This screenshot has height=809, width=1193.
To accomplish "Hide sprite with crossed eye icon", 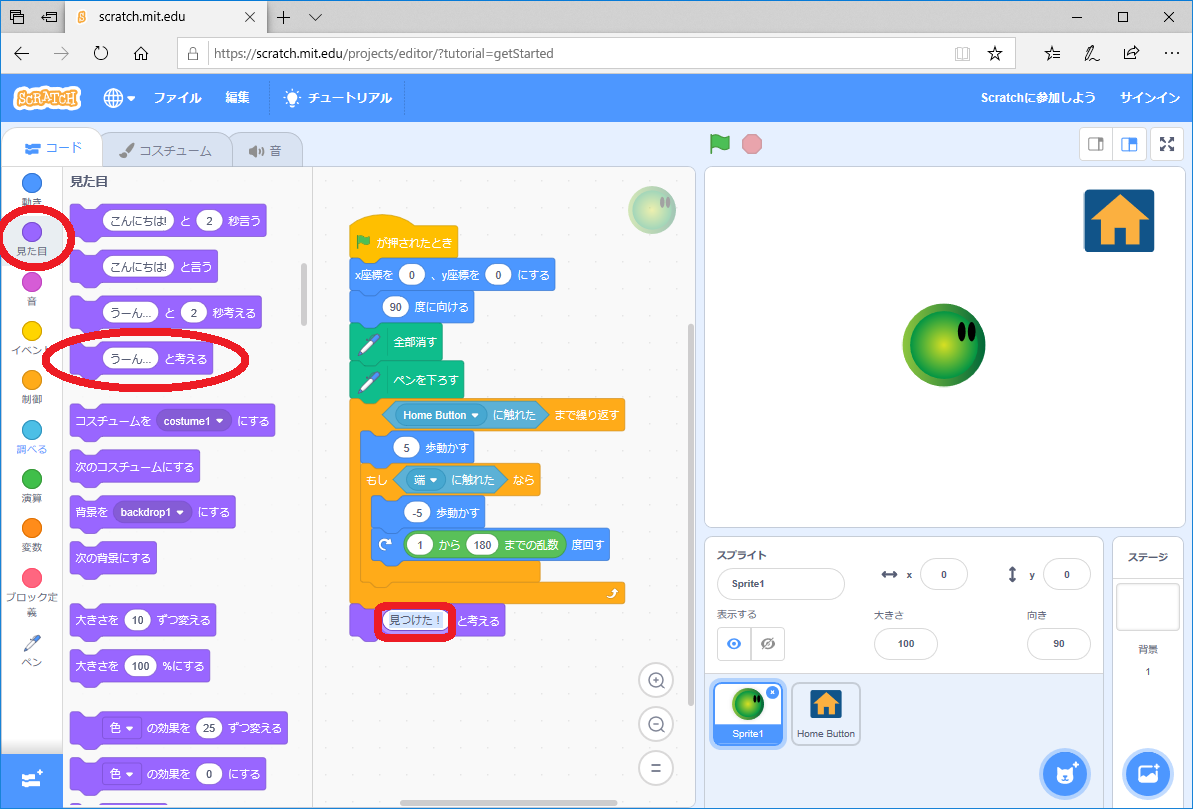I will (x=768, y=644).
